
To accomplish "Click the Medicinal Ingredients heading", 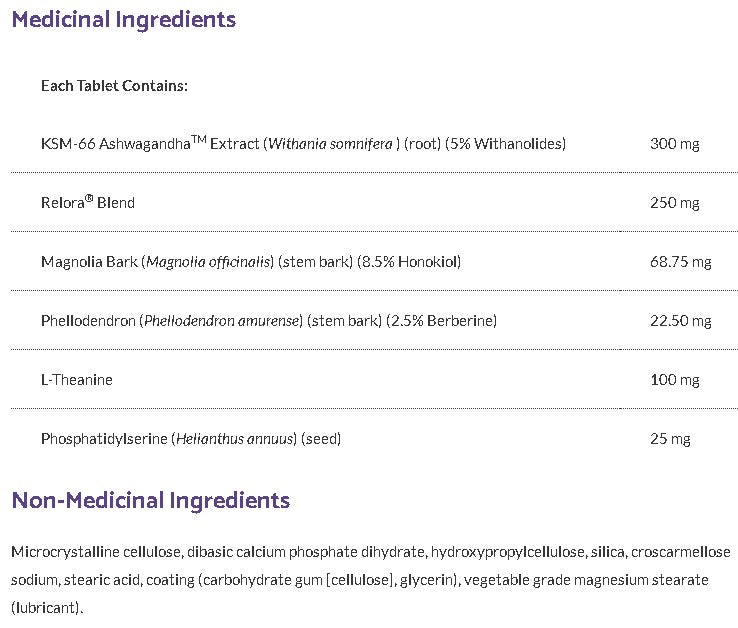I will click(124, 19).
